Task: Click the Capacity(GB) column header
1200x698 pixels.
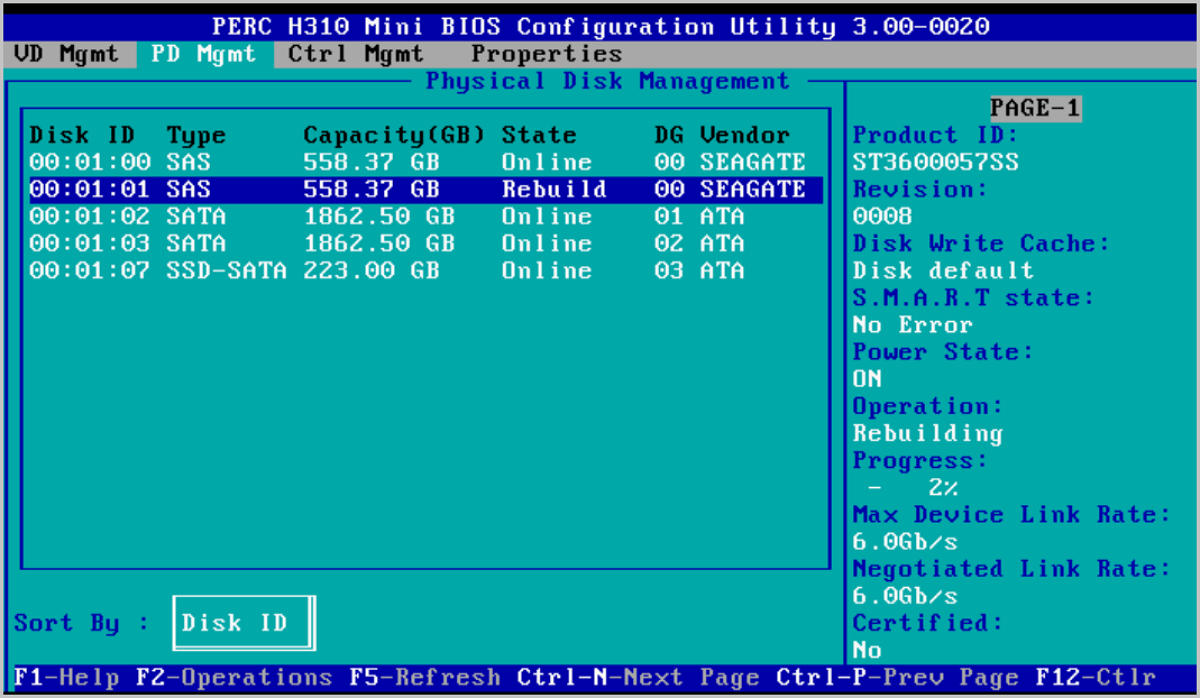Action: tap(394, 135)
